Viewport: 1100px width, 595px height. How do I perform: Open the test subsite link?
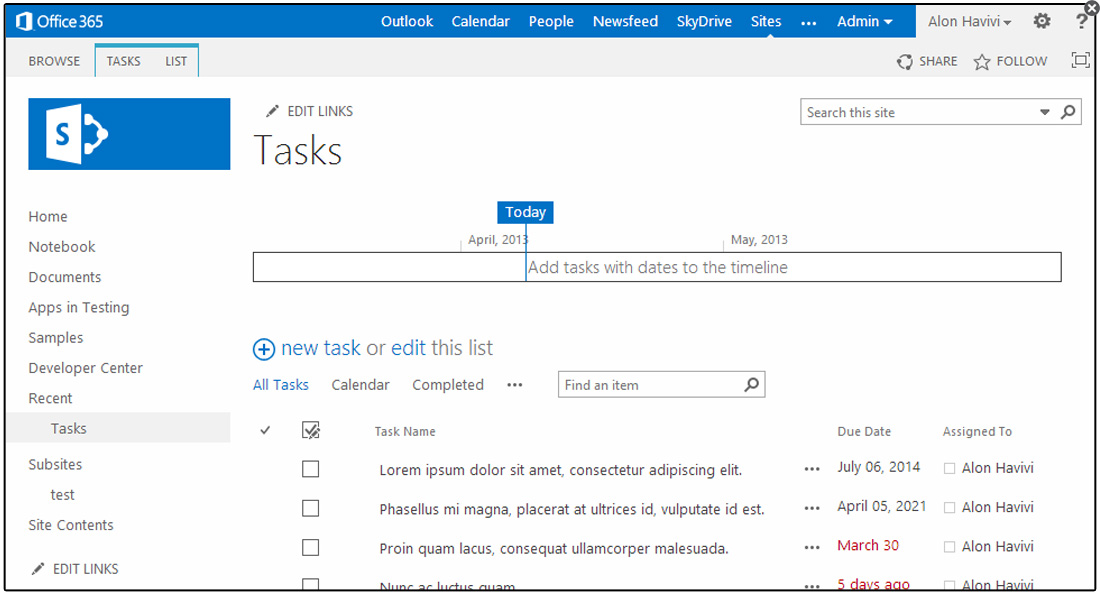[x=62, y=495]
